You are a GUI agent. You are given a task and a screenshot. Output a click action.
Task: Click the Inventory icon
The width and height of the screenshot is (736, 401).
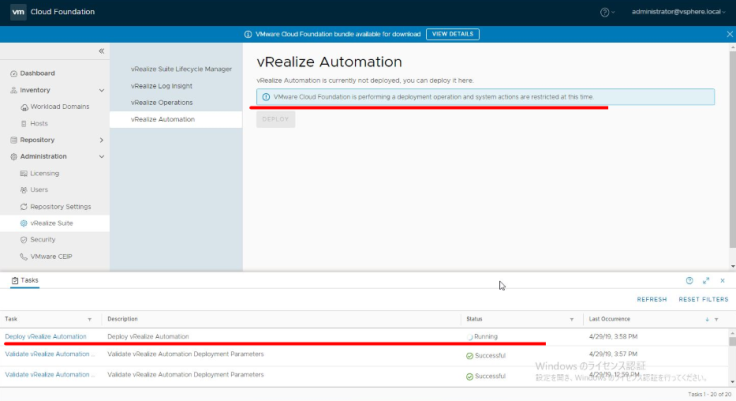tap(14, 90)
